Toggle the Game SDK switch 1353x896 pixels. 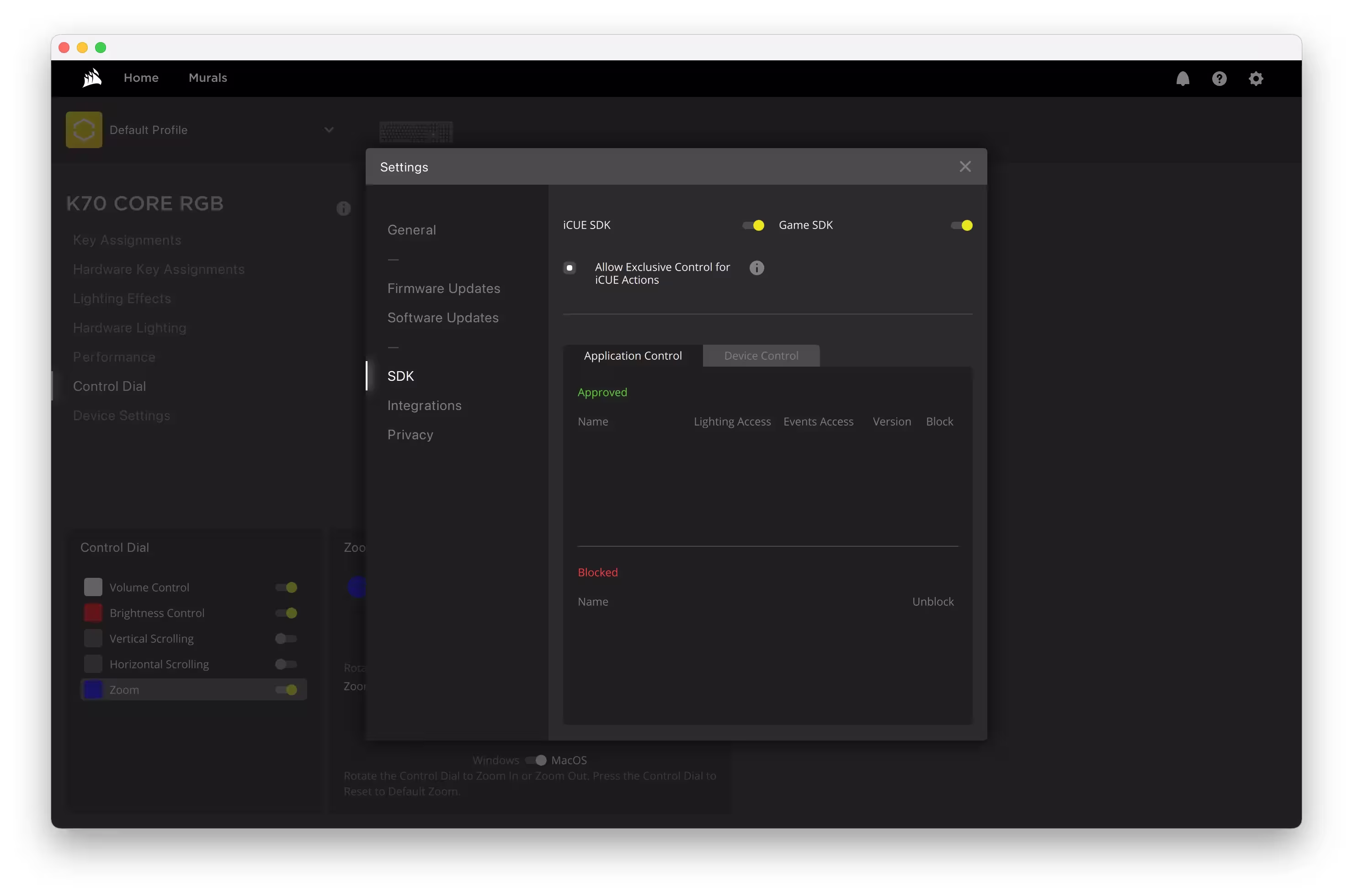(962, 225)
